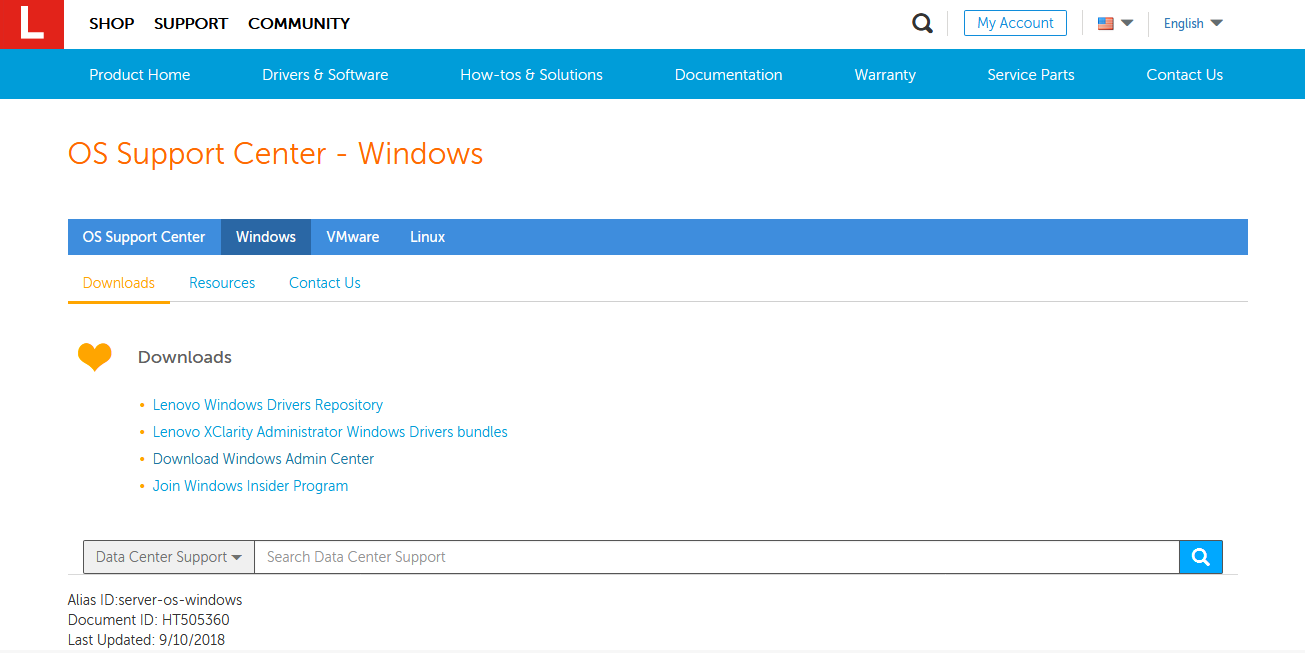Focus the Search Data Center Support field
The width and height of the screenshot is (1305, 653).
coord(716,557)
